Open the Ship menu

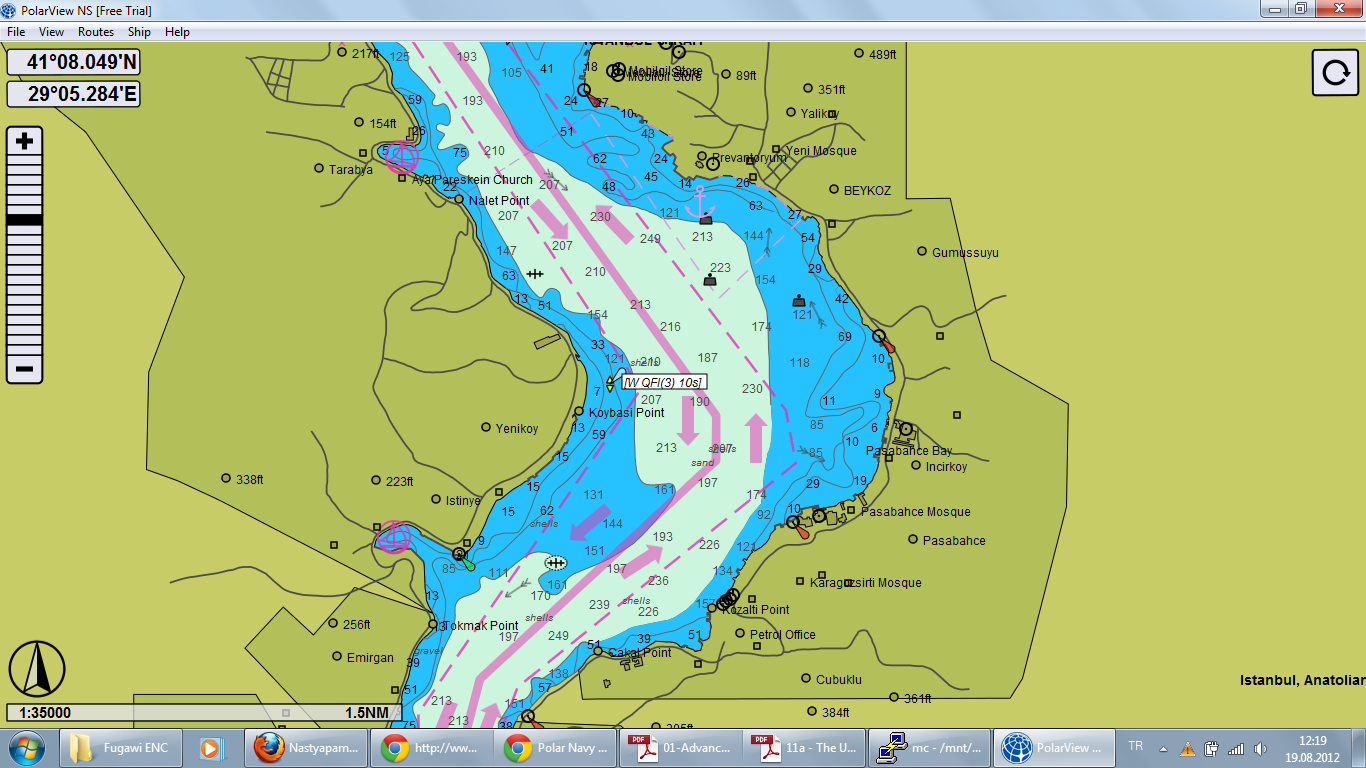pyautogui.click(x=139, y=32)
